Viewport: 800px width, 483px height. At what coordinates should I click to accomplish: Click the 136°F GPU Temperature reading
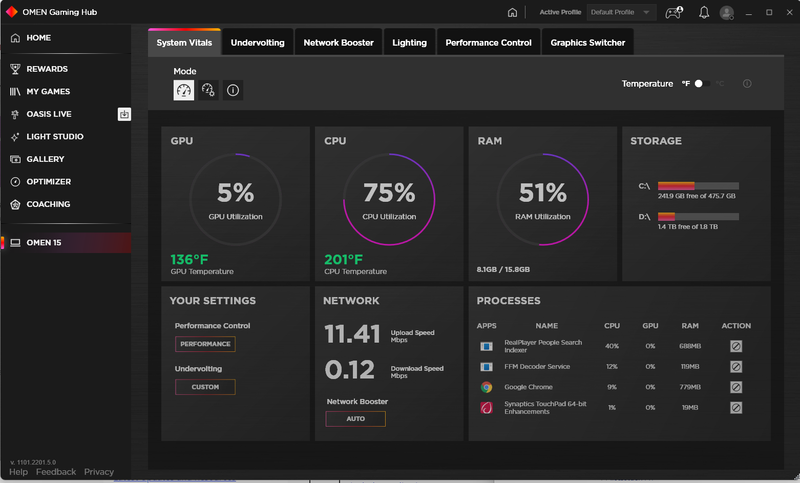point(189,260)
